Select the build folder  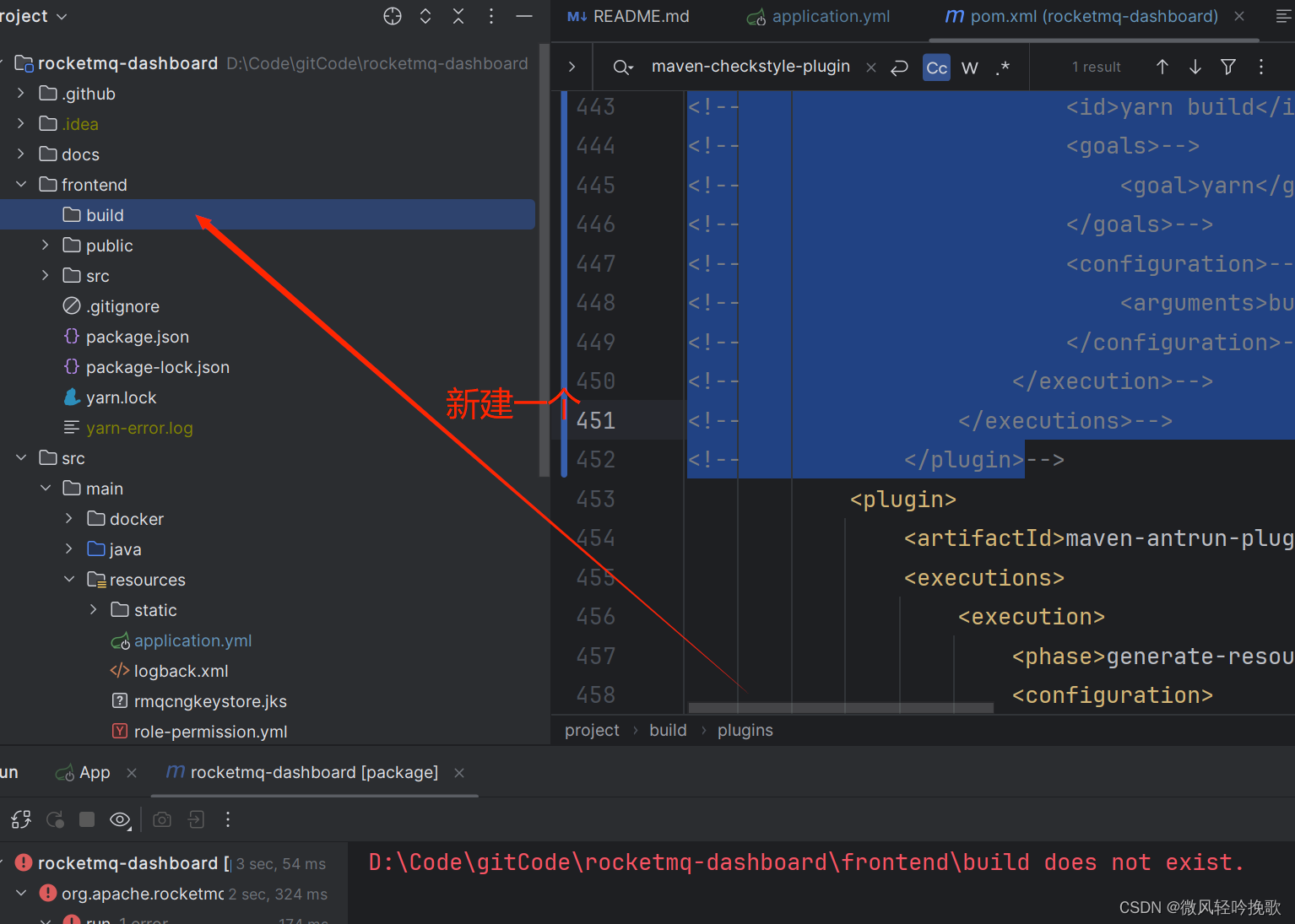coord(268,215)
